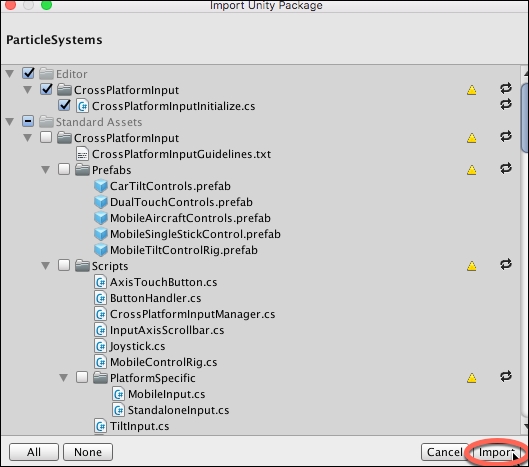Toggle the Standard Assets mixed-state checkbox
This screenshot has height=467, width=529.
(28, 121)
